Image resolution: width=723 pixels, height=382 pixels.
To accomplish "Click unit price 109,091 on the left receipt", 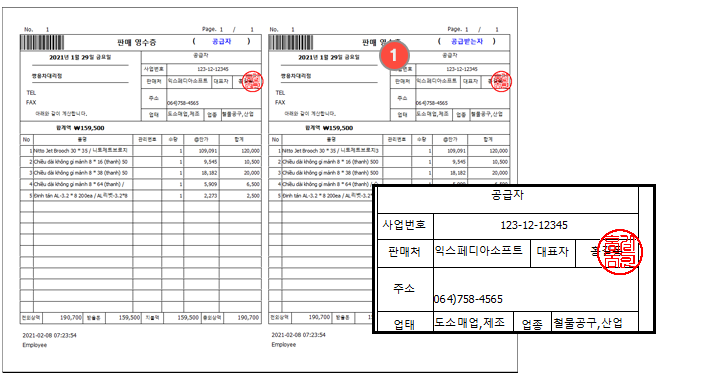I will pos(207,151).
